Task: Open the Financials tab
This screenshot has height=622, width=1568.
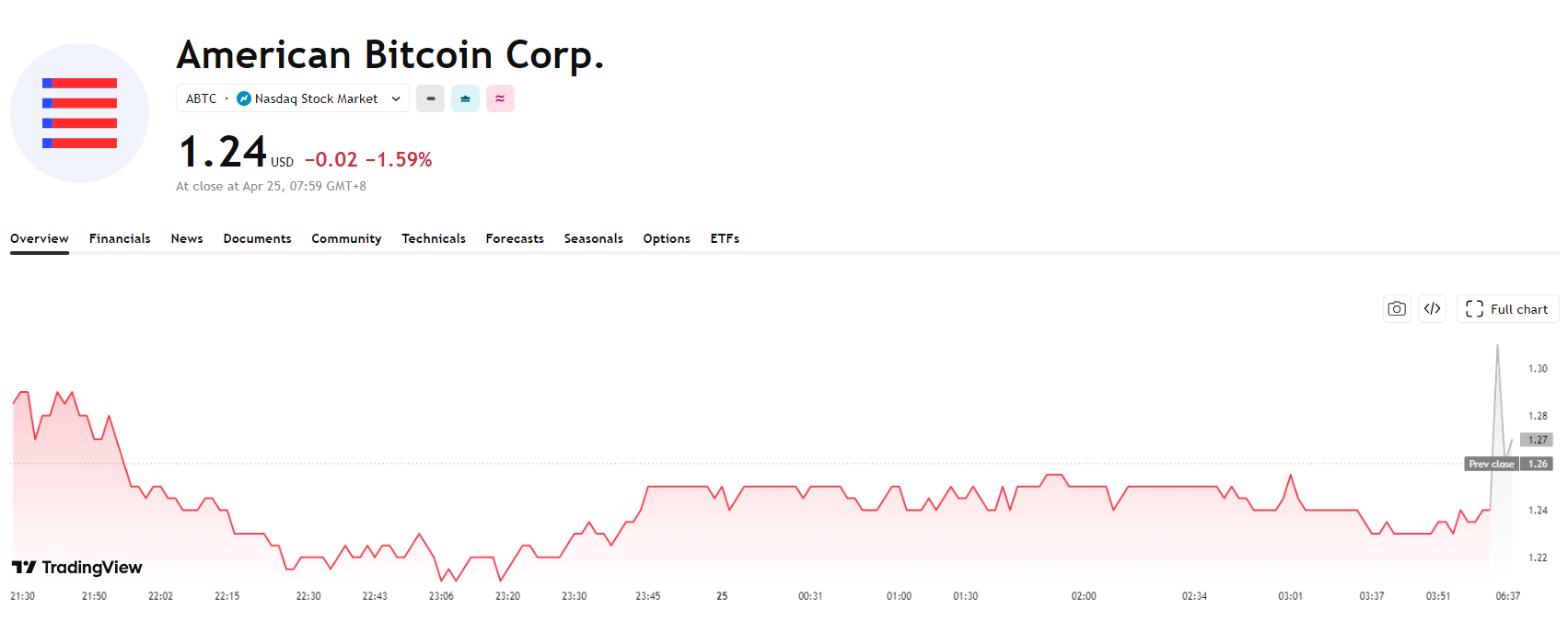Action: pyautogui.click(x=120, y=238)
